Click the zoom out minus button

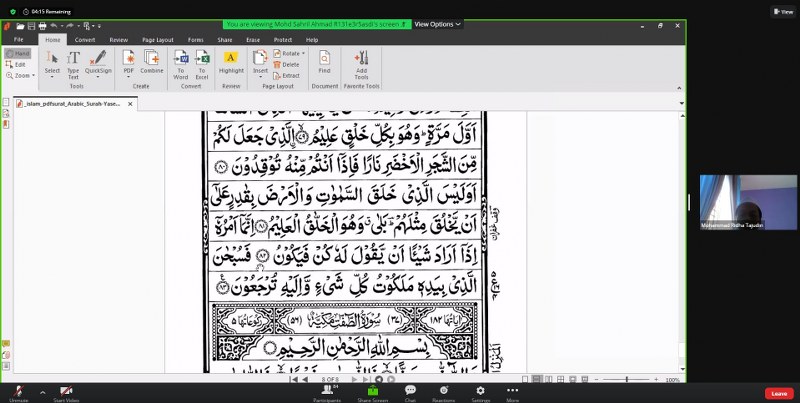(x=597, y=380)
